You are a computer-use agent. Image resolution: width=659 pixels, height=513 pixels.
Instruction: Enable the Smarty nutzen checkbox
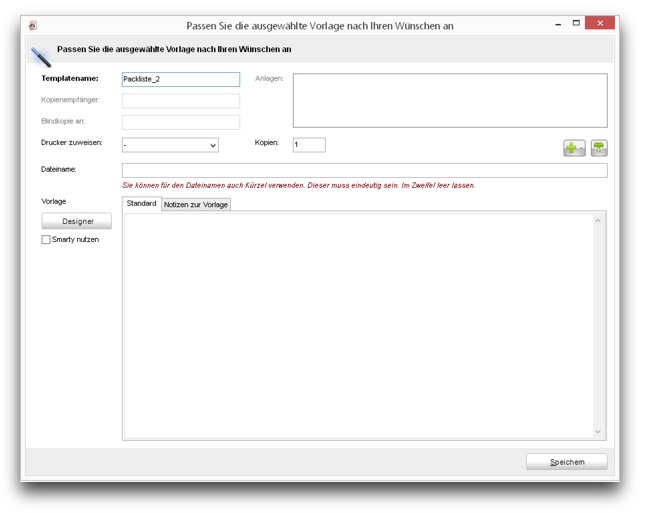coord(46,240)
